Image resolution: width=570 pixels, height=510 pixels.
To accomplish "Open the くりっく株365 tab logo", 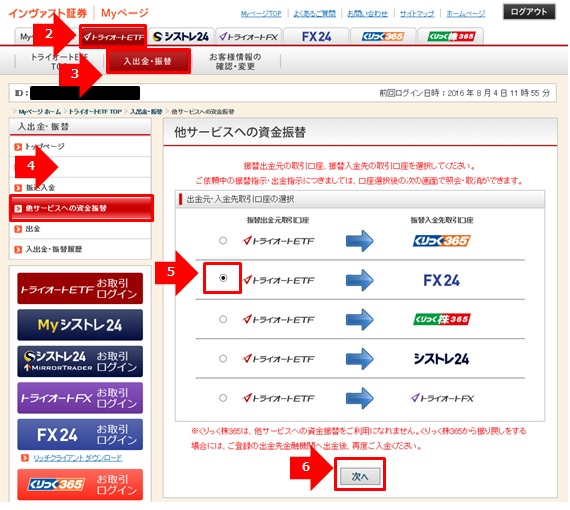I will pos(451,37).
